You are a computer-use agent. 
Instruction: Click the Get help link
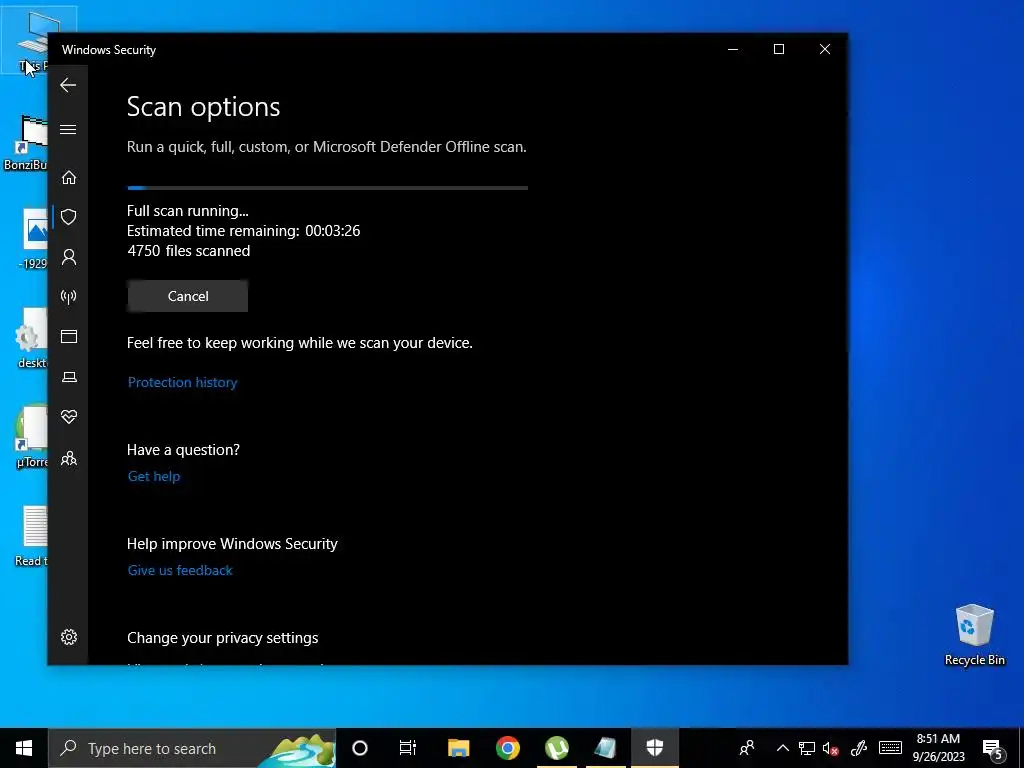153,476
